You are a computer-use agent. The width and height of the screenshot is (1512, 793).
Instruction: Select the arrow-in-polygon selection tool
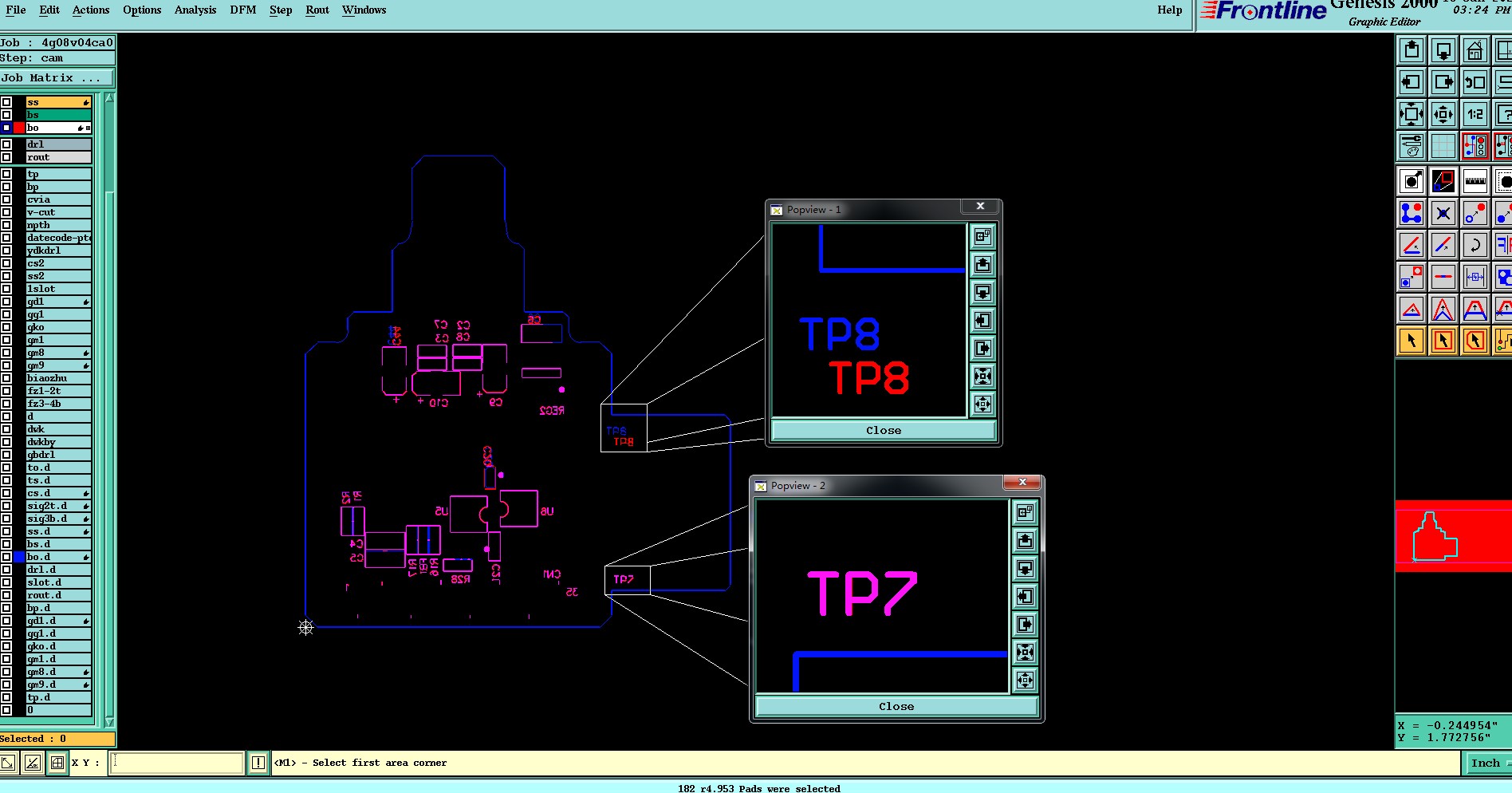(1475, 341)
